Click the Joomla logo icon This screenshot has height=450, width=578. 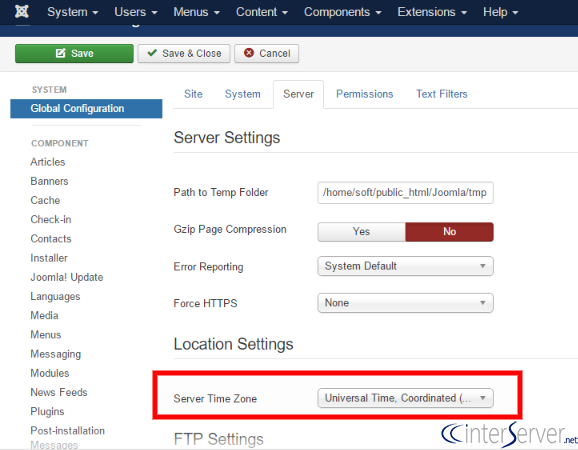tap(22, 11)
